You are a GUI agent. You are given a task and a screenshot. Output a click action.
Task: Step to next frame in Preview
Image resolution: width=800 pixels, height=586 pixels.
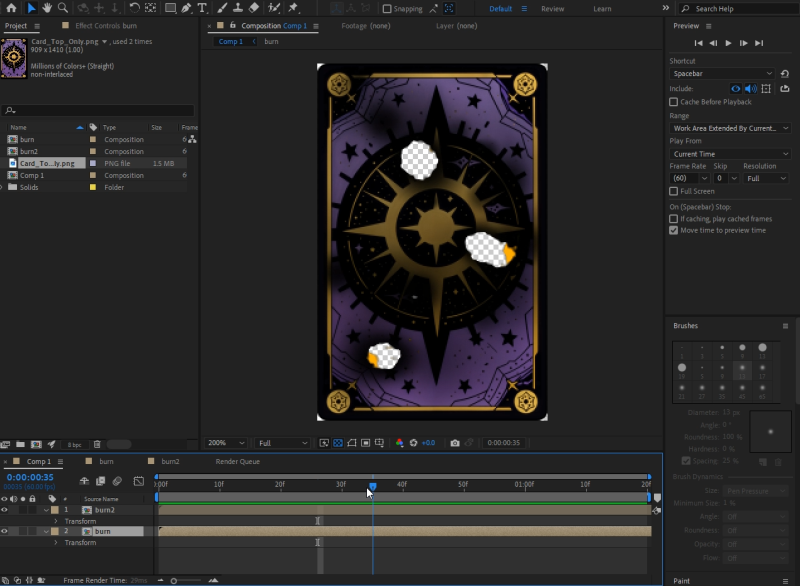click(743, 43)
